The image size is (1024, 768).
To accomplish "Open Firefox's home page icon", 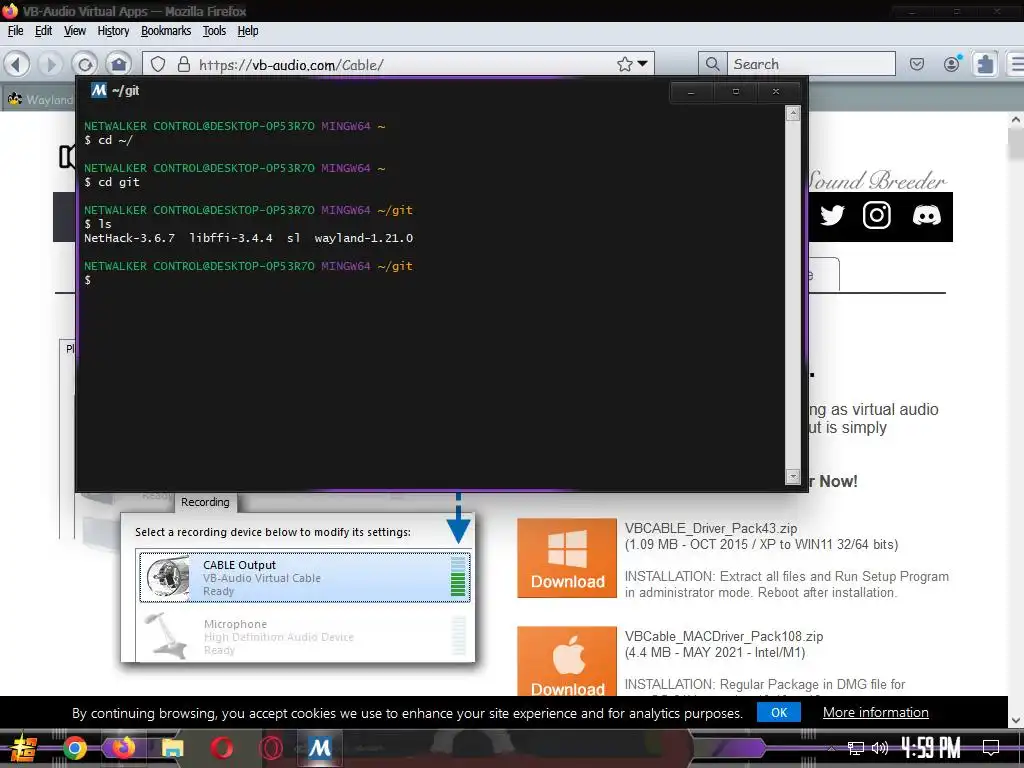I will pyautogui.click(x=119, y=64).
